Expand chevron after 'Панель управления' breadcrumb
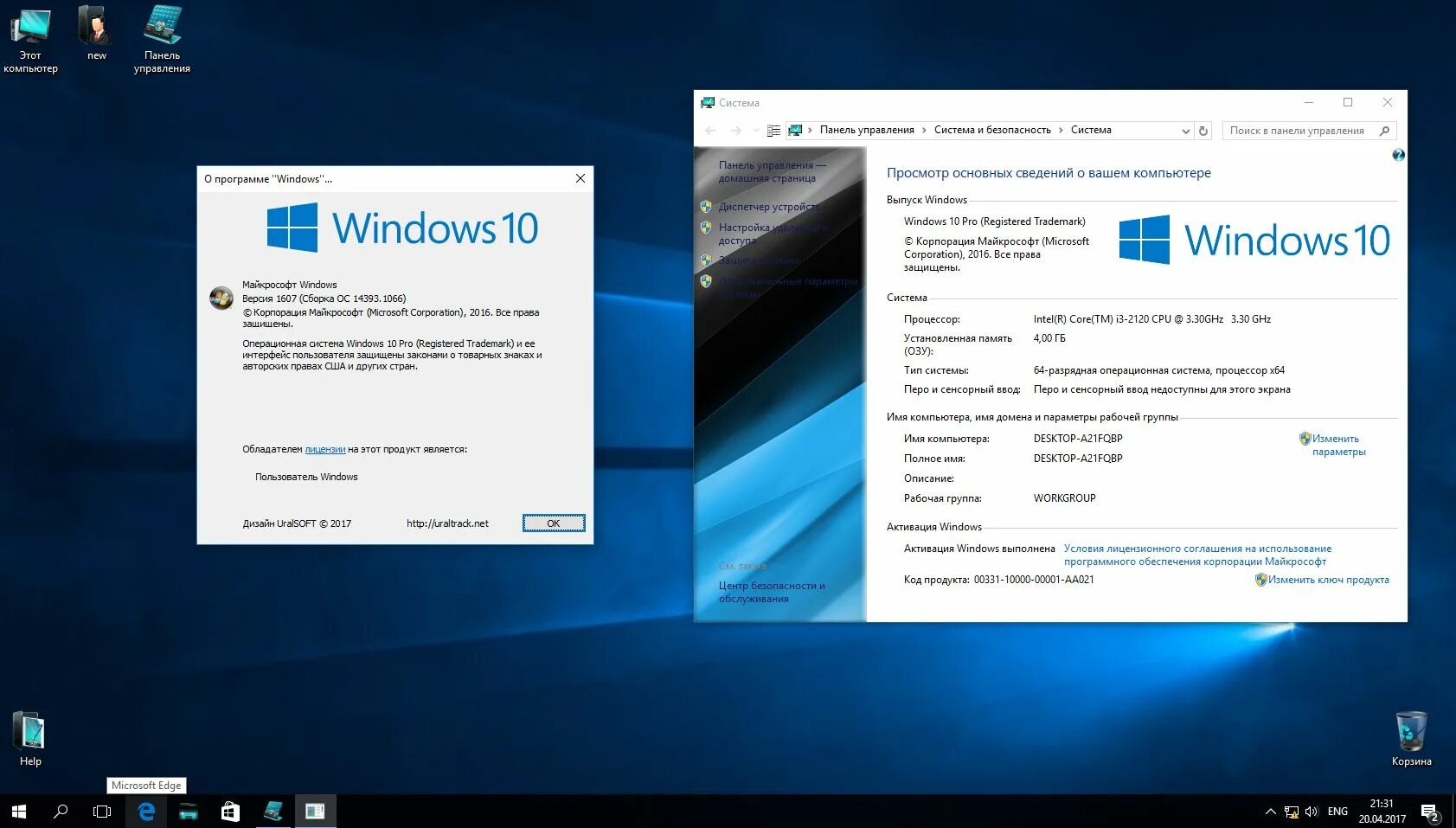1456x828 pixels. (x=924, y=130)
